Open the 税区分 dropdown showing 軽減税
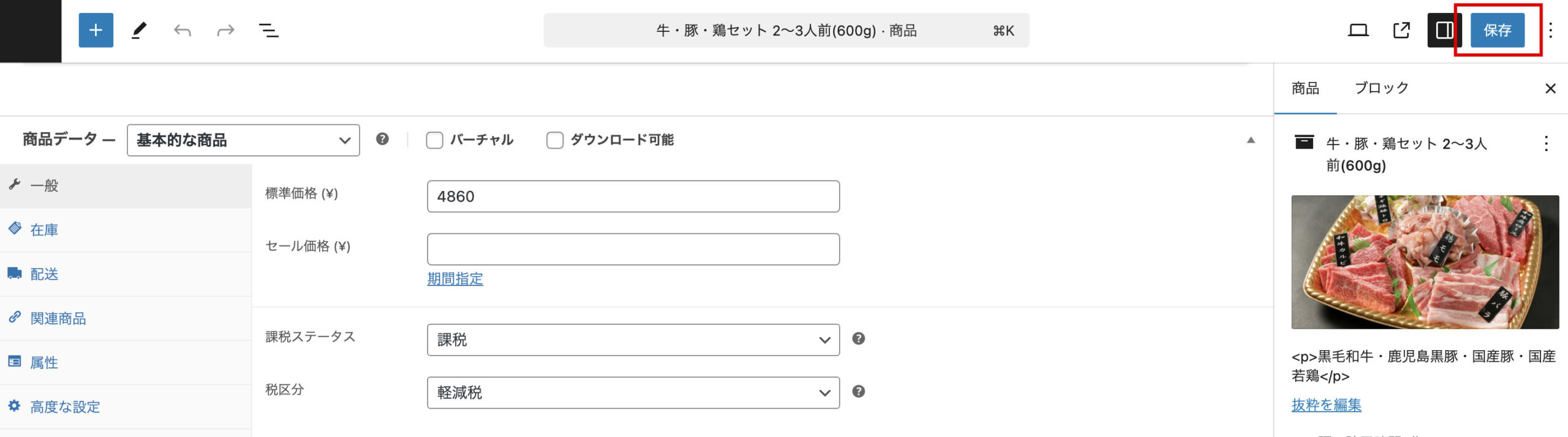This screenshot has height=437, width=1568. [x=633, y=392]
